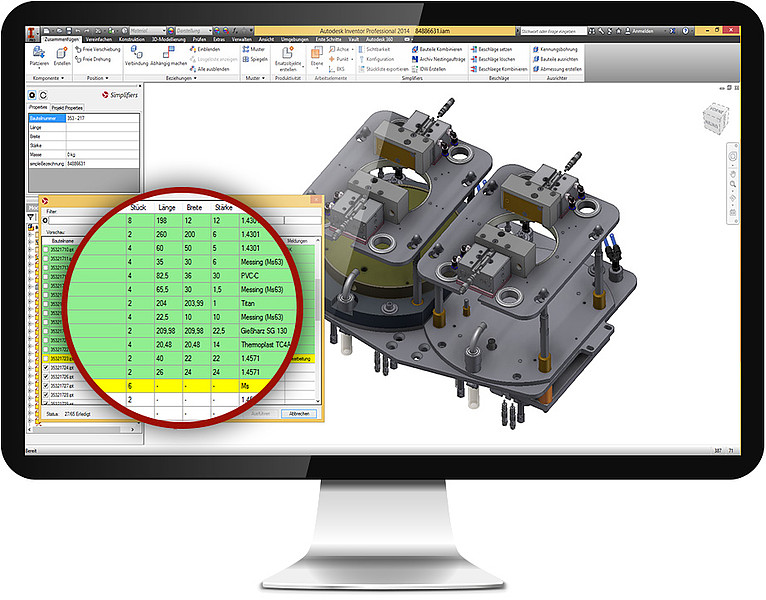
Task: Click the BKS coordinate system tool
Action: [x=337, y=69]
